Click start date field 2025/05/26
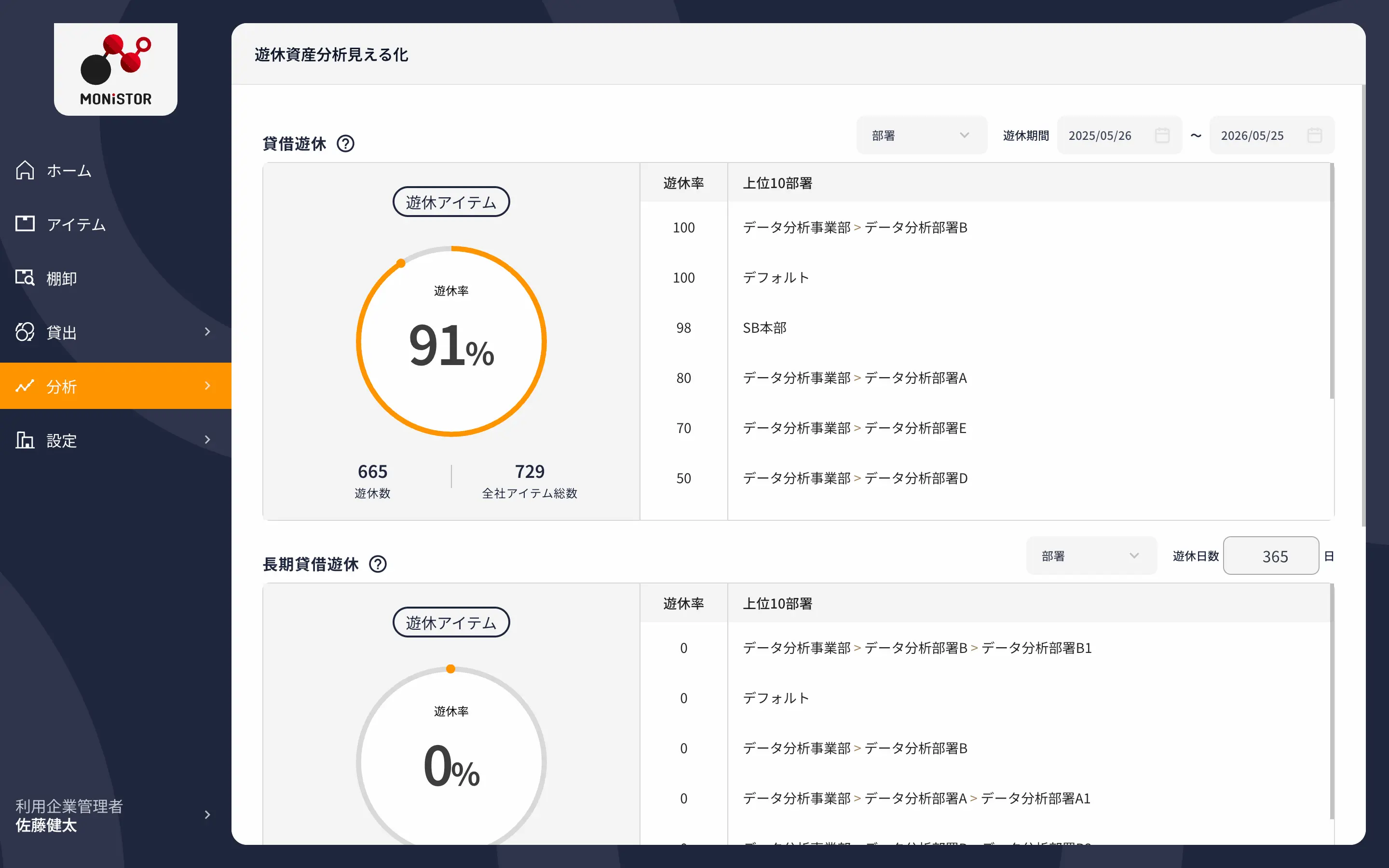This screenshot has width=1389, height=868. tap(1119, 136)
